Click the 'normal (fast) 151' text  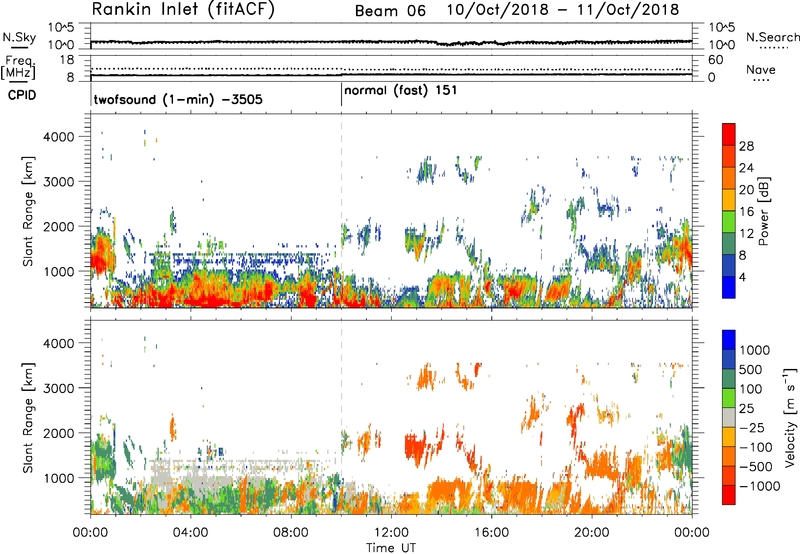pyautogui.click(x=401, y=91)
